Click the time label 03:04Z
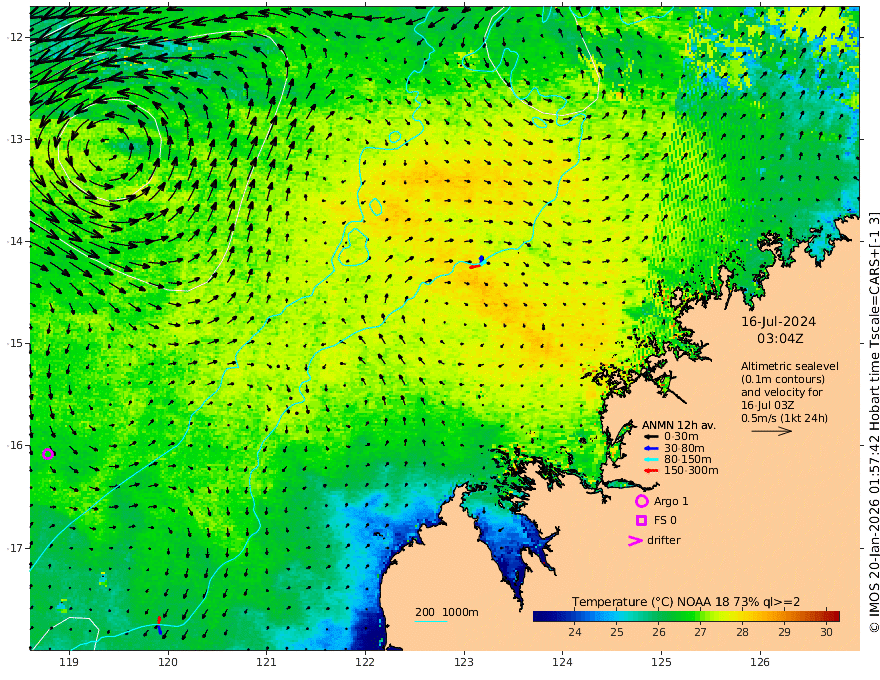The image size is (880, 680). (780, 339)
